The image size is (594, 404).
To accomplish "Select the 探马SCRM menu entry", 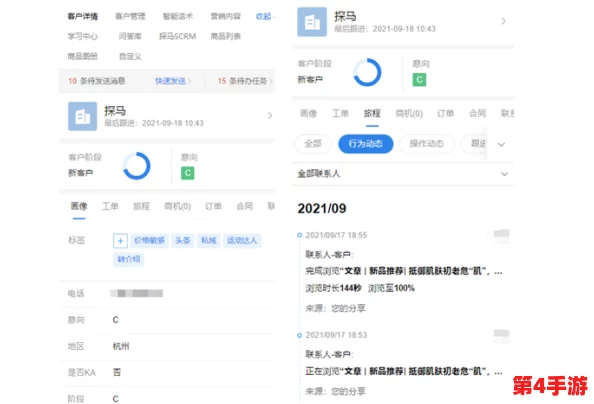I will click(178, 36).
